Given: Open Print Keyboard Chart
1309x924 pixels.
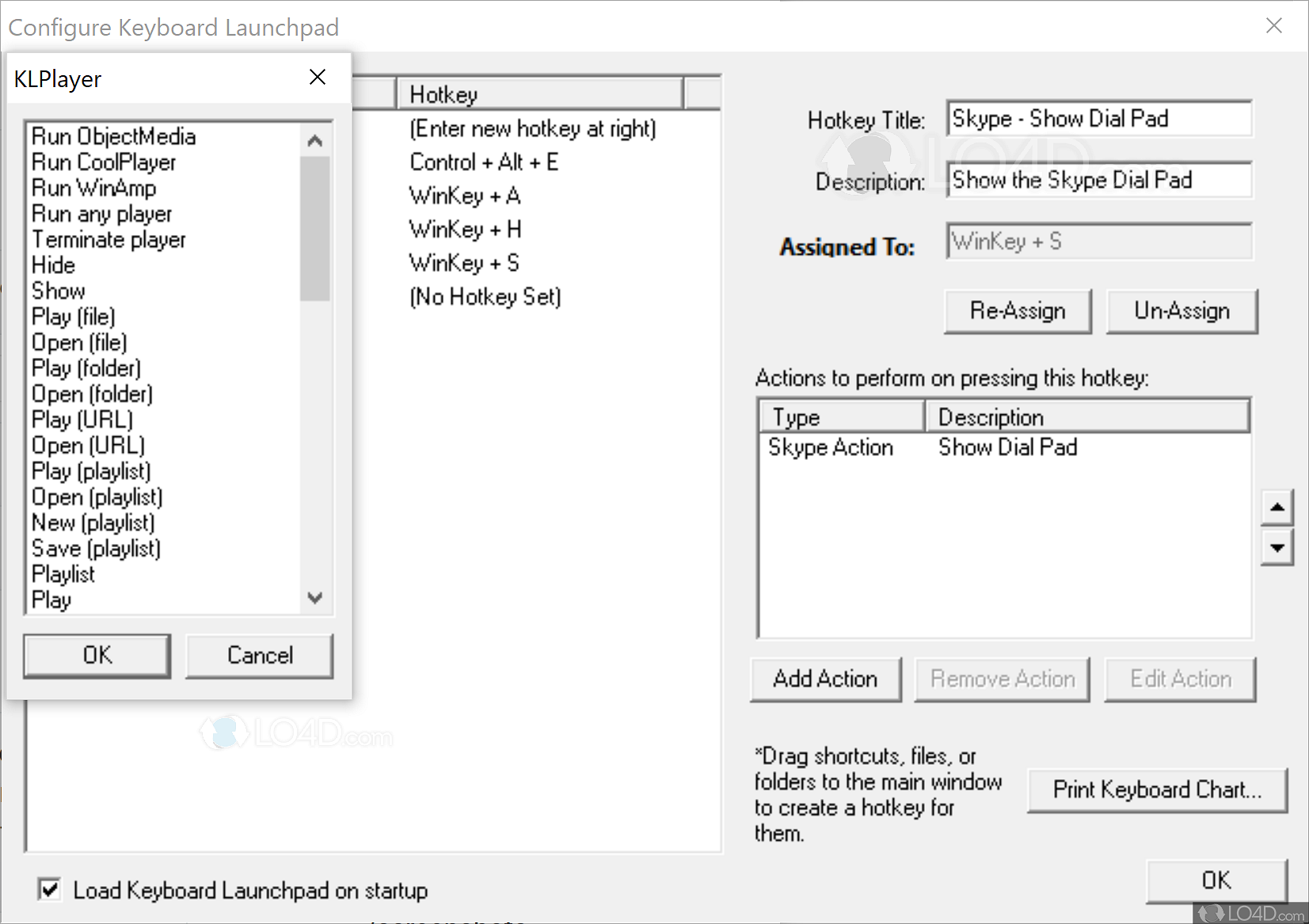Looking at the screenshot, I should click(1157, 789).
